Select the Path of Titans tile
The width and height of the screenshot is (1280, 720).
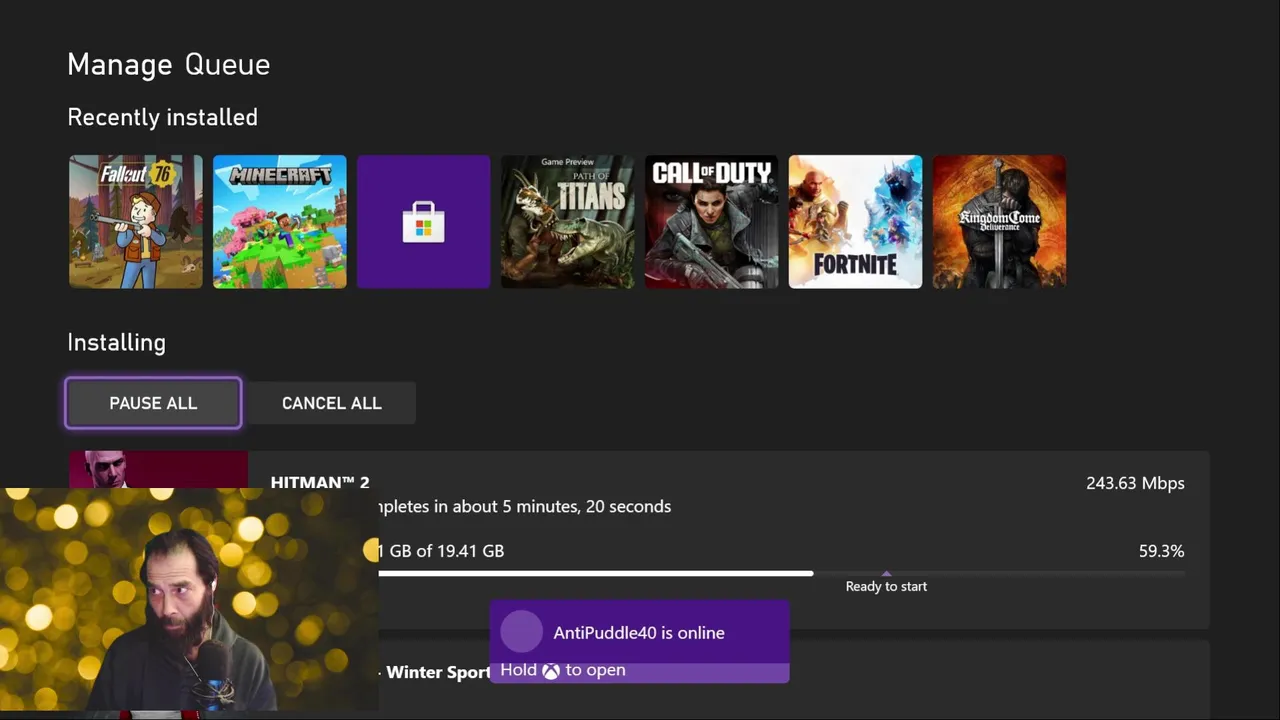(568, 222)
